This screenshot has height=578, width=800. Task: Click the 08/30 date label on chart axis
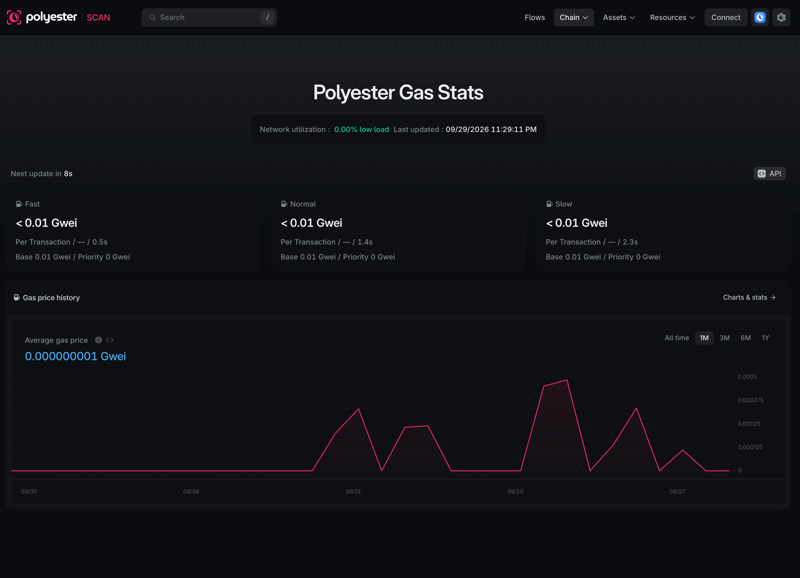pos(29,492)
